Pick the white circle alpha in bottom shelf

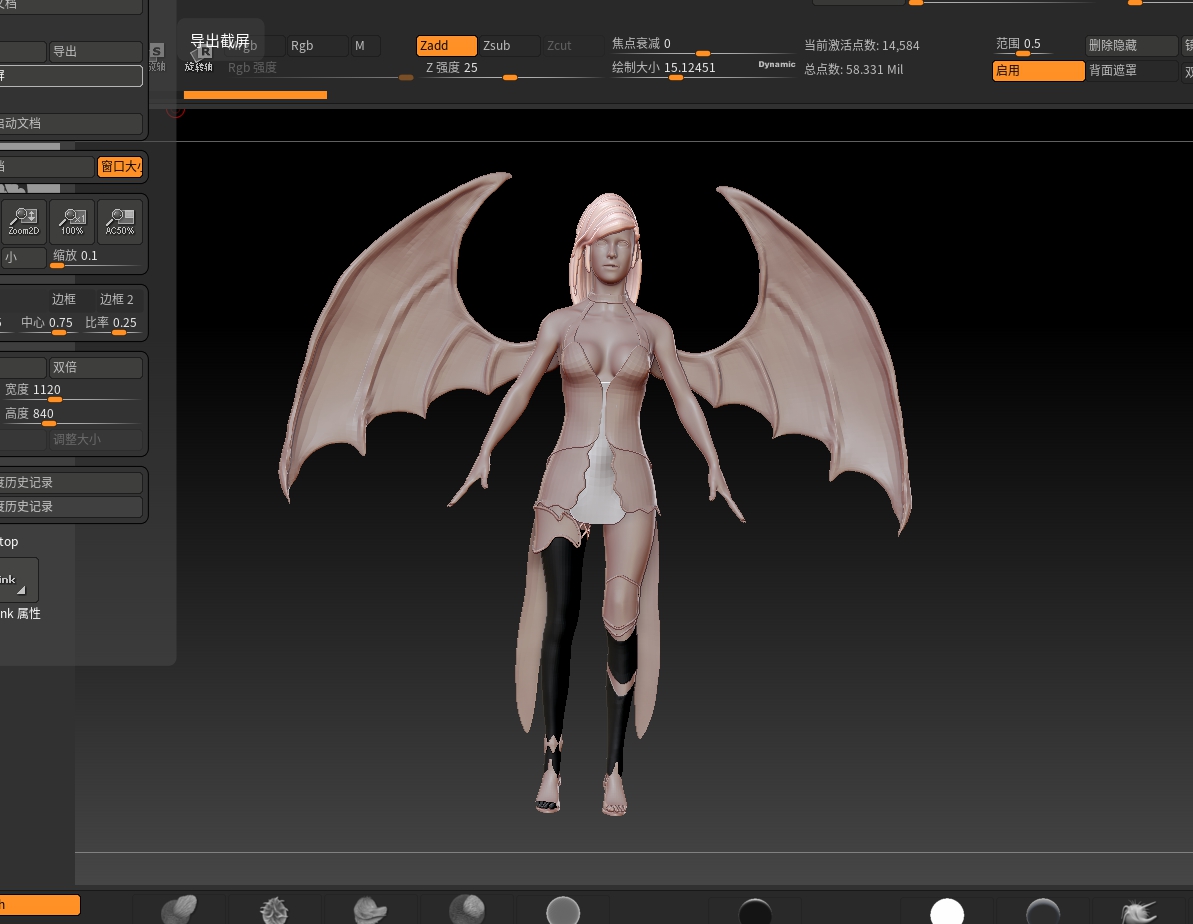point(947,912)
